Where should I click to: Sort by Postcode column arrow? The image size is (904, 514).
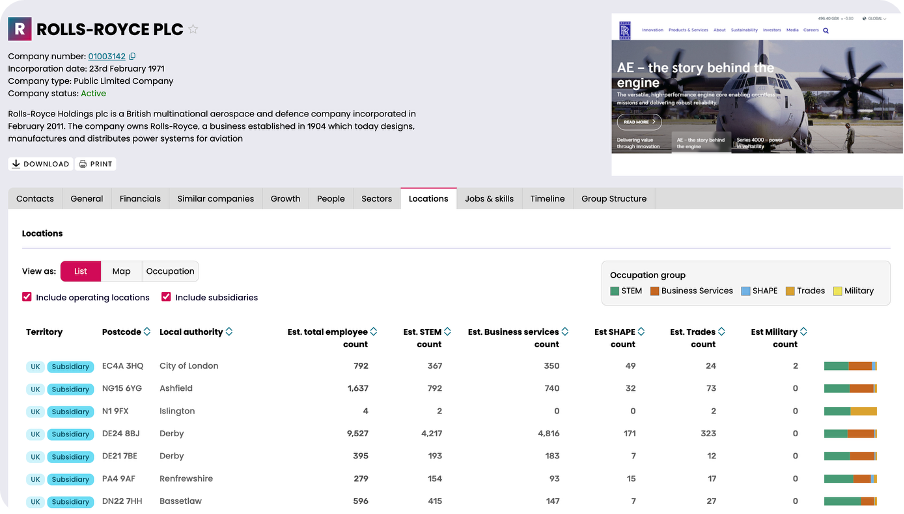(147, 332)
